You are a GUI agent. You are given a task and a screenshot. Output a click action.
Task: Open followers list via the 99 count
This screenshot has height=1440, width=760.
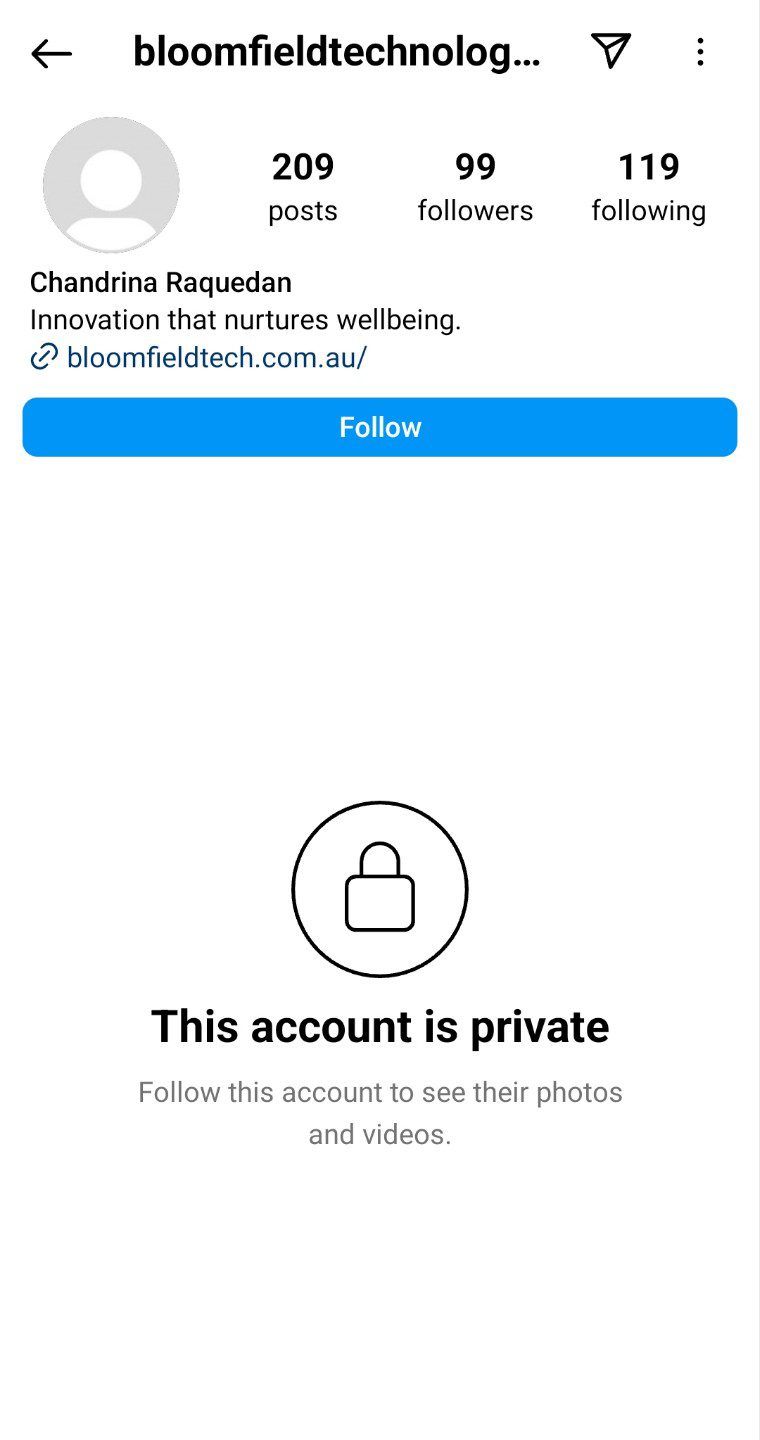[x=475, y=167]
